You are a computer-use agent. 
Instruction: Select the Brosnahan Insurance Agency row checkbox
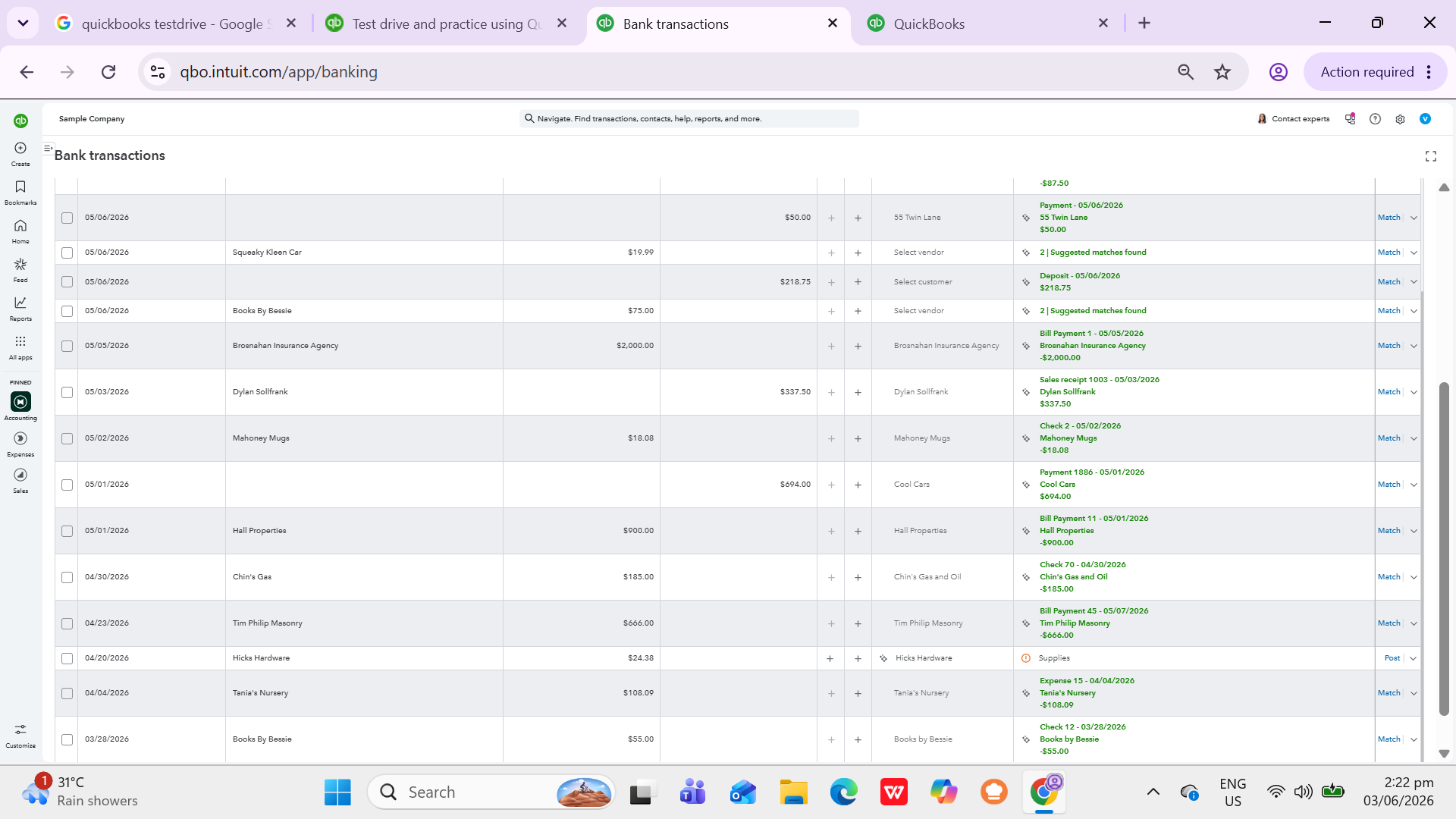[x=67, y=346]
